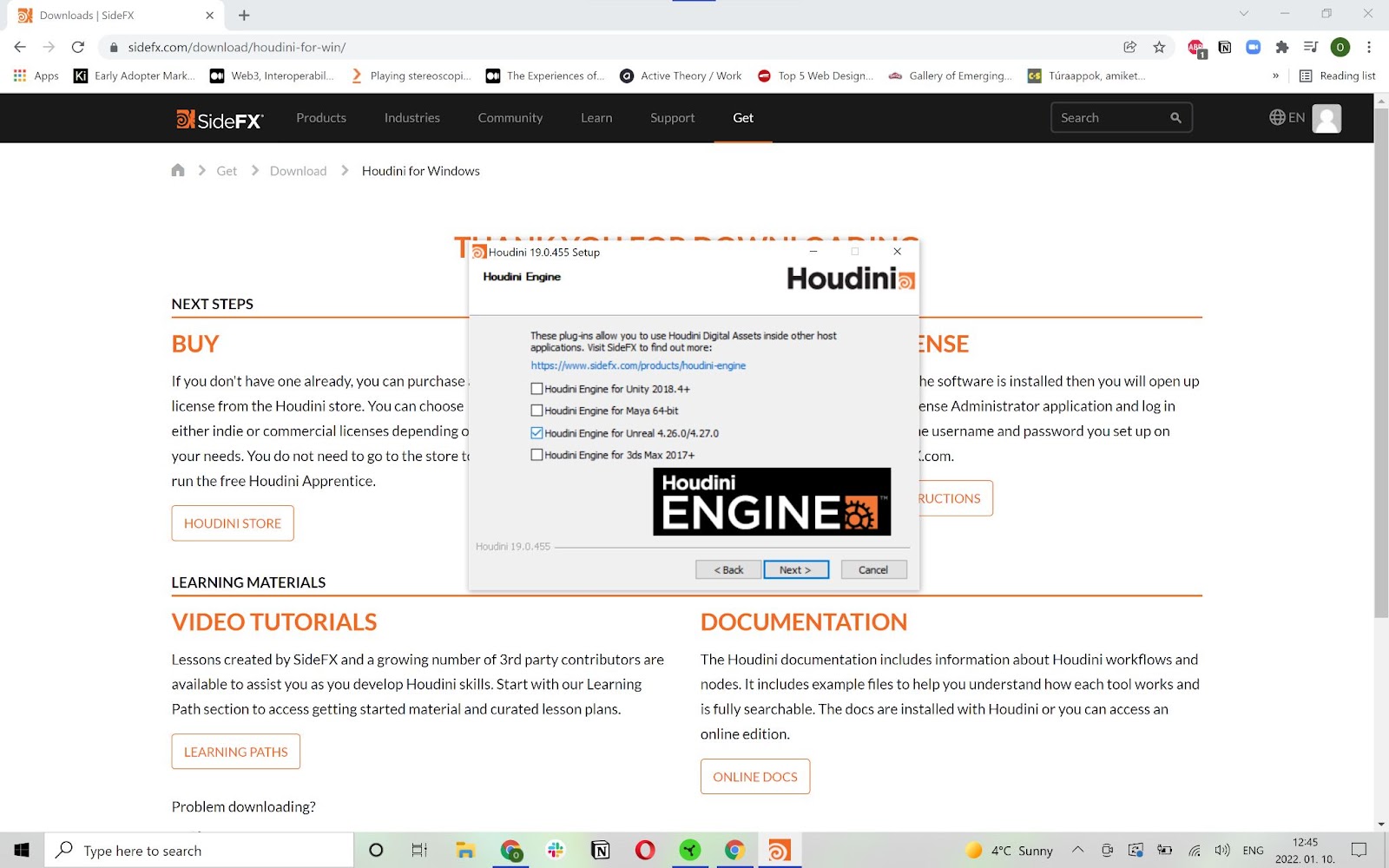Open the taskbar clock showing 12:45

1305,851
